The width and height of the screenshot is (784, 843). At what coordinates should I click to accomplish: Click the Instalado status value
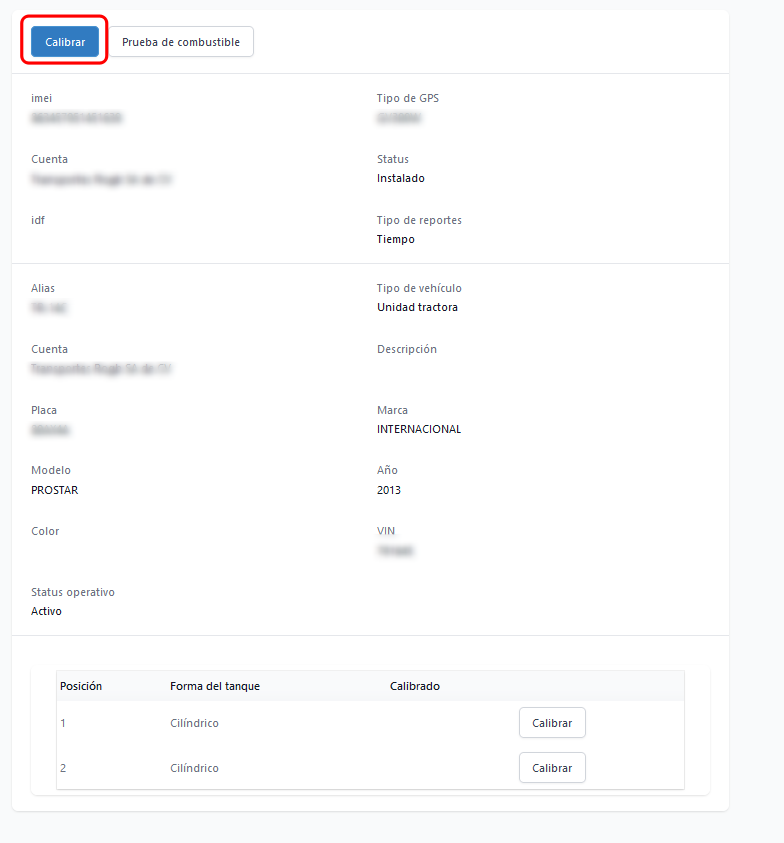(x=400, y=178)
